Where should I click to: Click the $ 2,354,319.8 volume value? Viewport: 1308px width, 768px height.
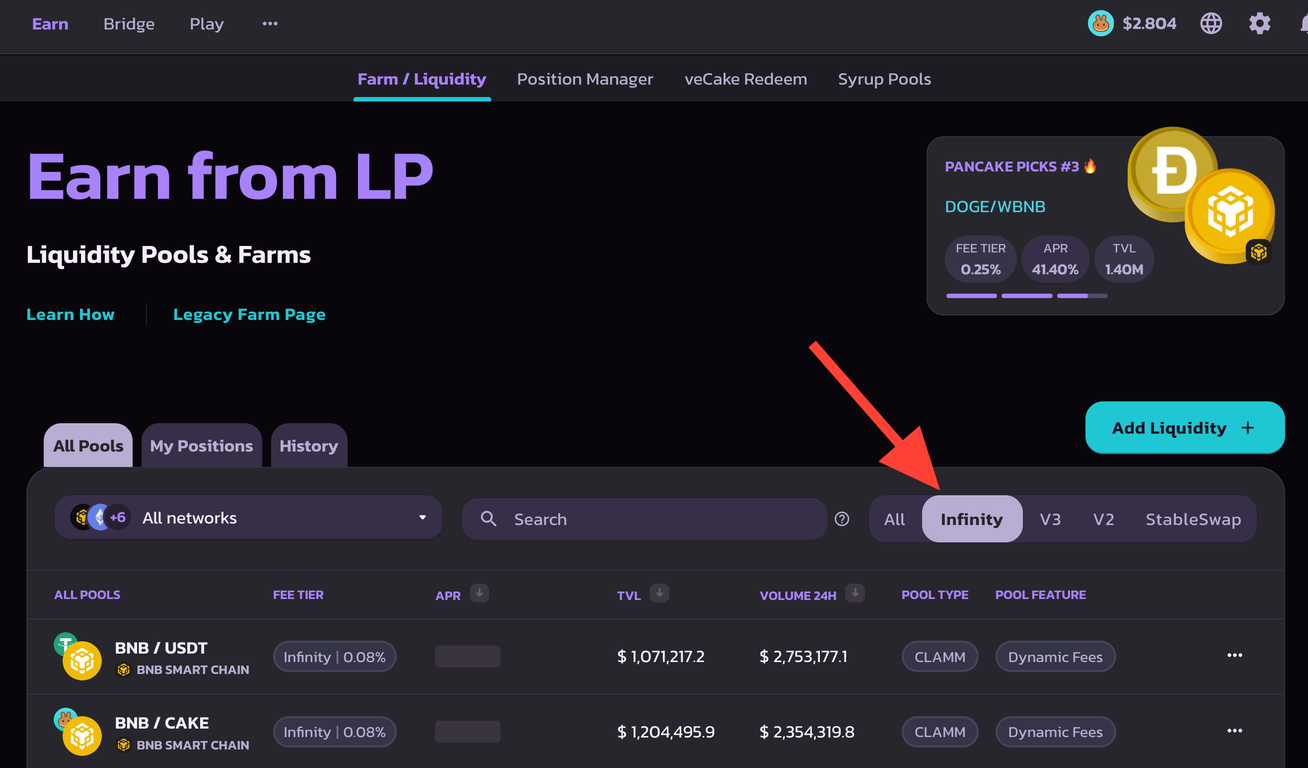[807, 732]
